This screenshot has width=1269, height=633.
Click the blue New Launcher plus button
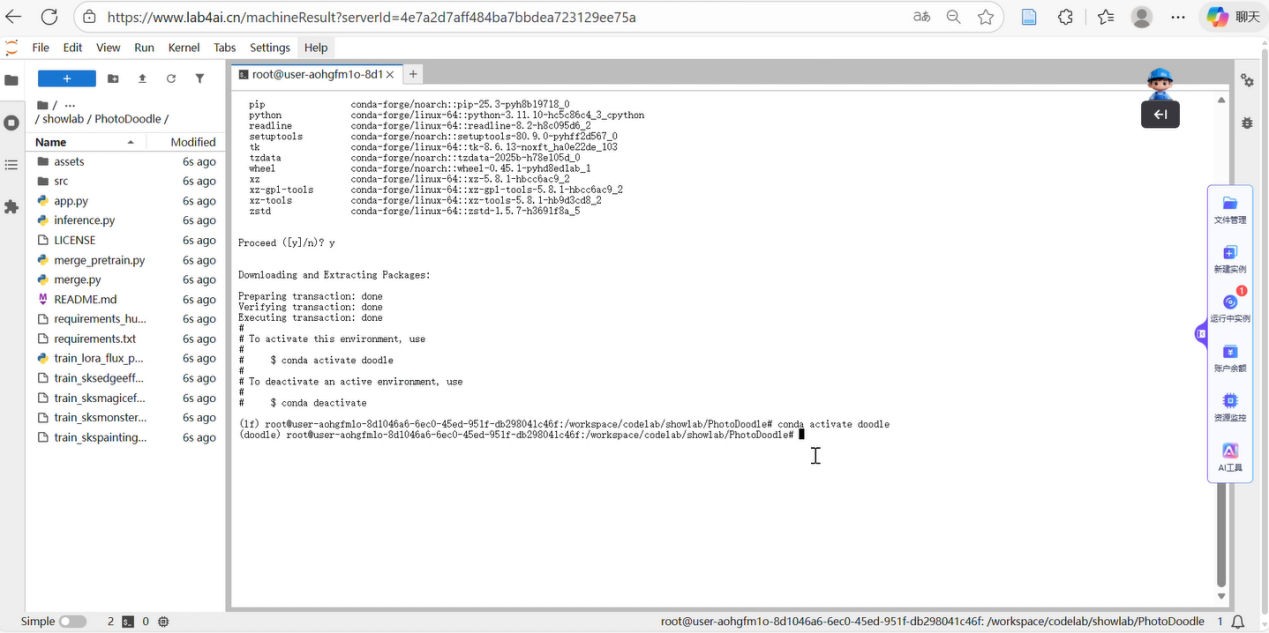(67, 79)
